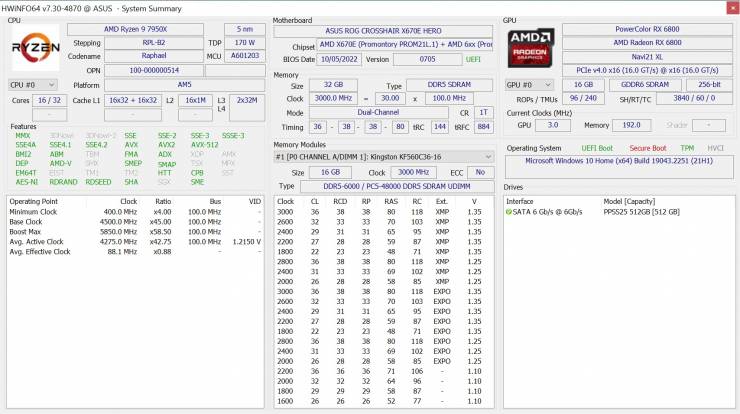The image size is (740, 414).
Task: Click the HVCI status label
Action: click(x=715, y=148)
